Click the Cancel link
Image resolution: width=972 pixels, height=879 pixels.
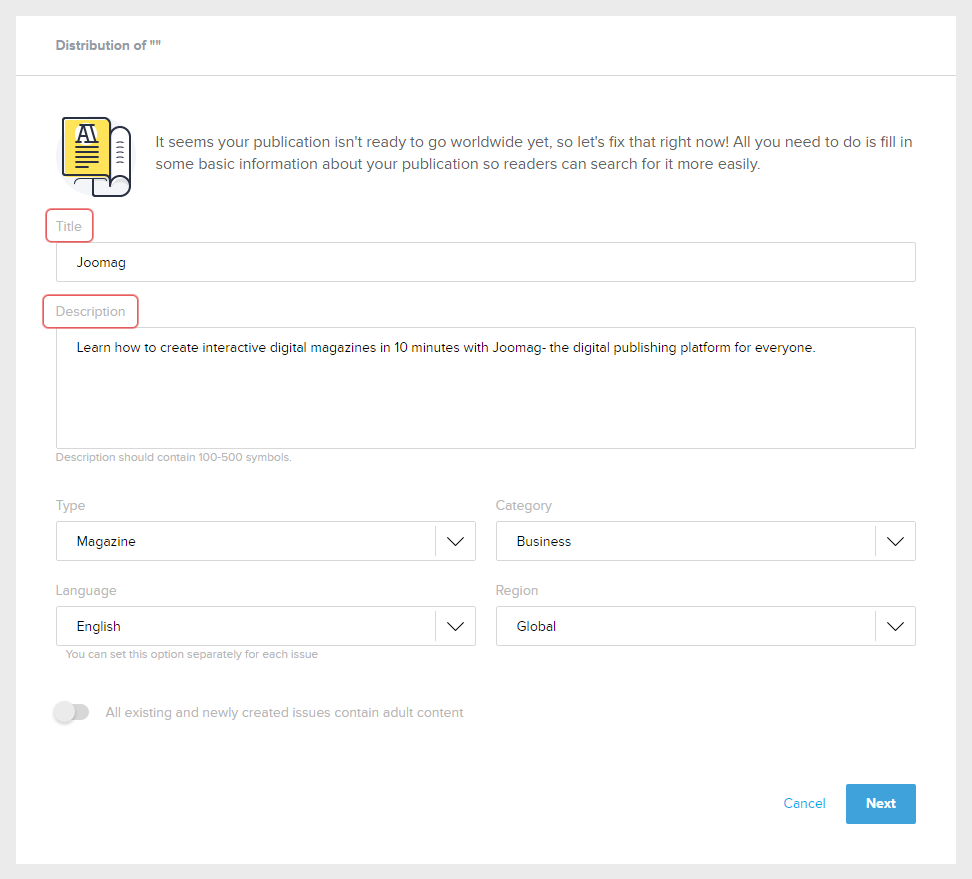point(804,803)
